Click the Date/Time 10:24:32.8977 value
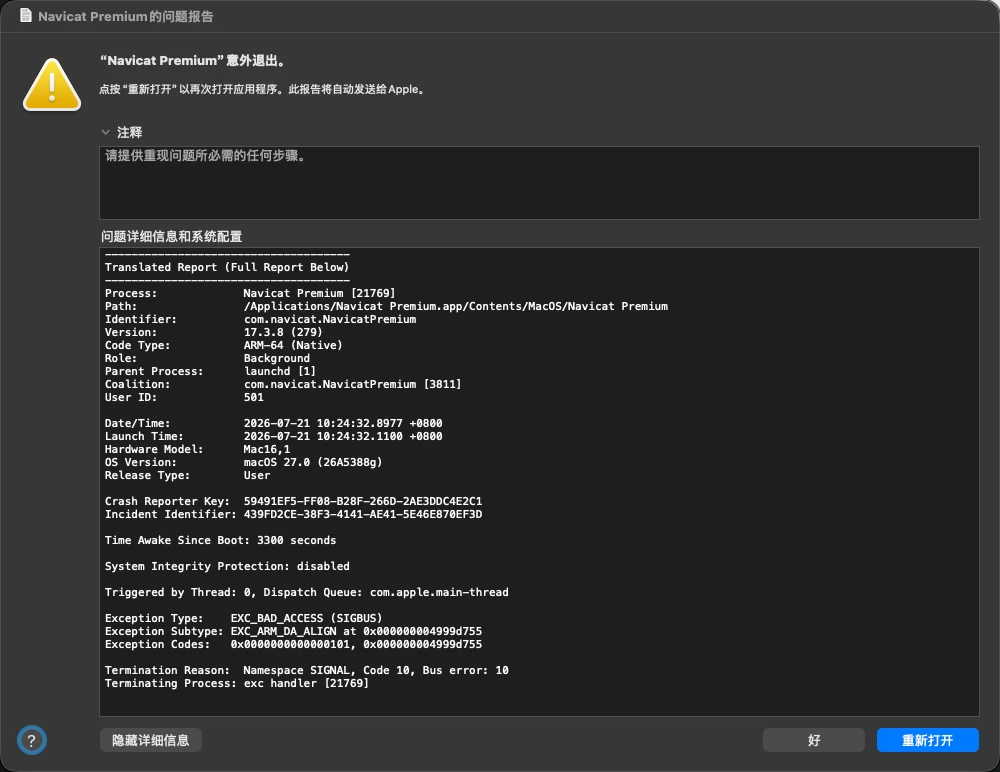 pos(342,424)
